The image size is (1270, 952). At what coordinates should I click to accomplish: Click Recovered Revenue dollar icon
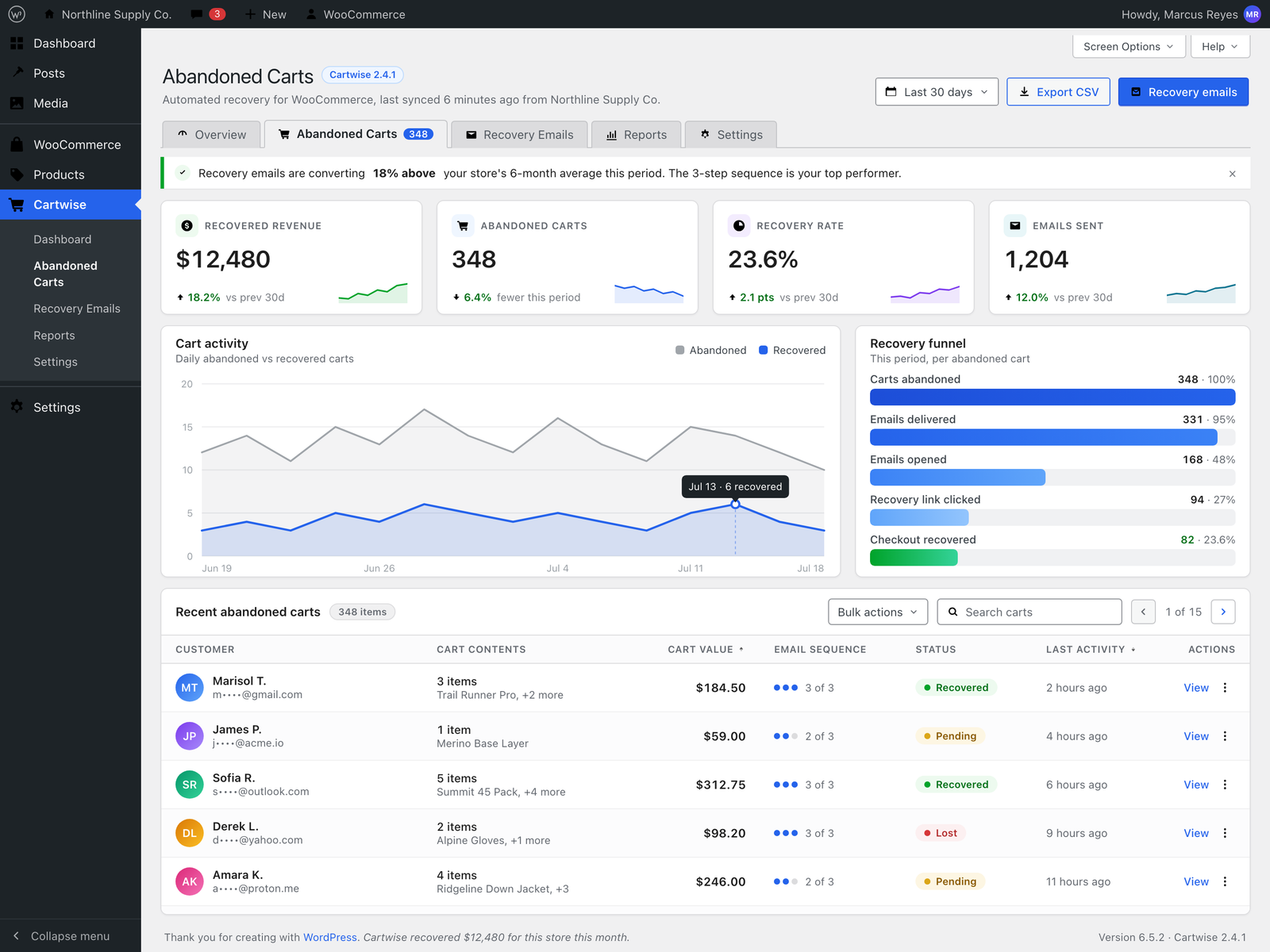(187, 225)
